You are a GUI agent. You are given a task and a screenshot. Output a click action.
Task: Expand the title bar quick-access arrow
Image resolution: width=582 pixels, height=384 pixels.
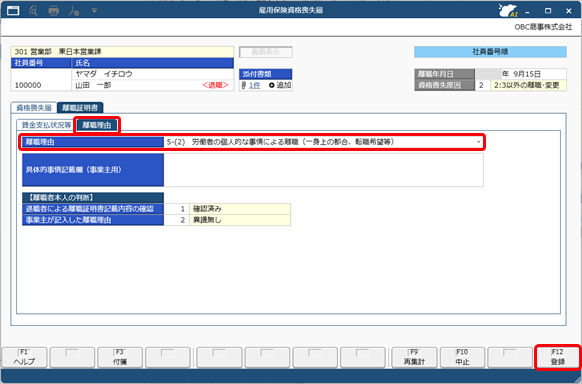coord(94,11)
